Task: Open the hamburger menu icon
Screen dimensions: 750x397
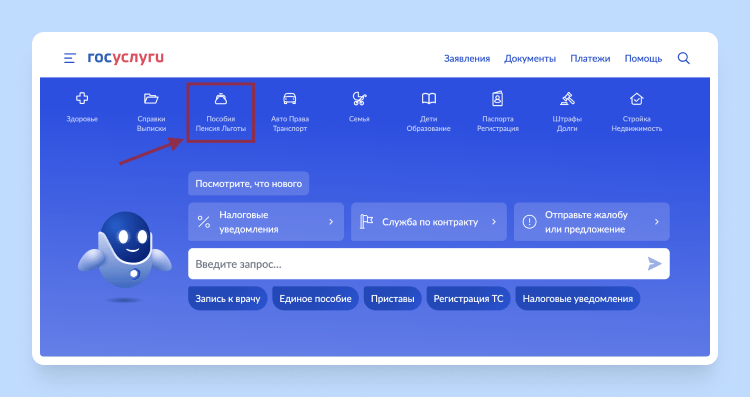Action: [x=70, y=58]
